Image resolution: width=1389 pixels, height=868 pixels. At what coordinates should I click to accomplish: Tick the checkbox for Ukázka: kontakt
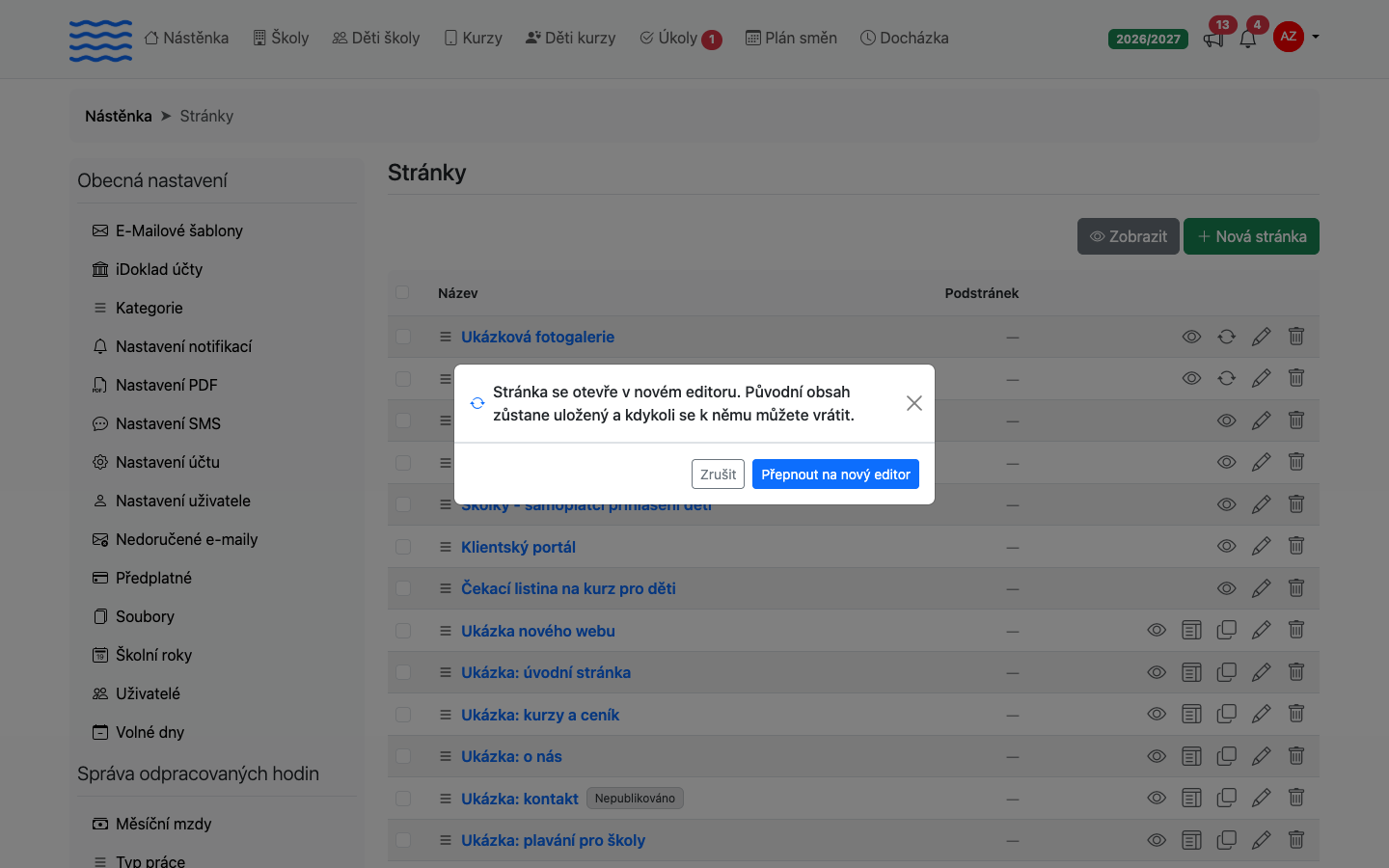403,799
